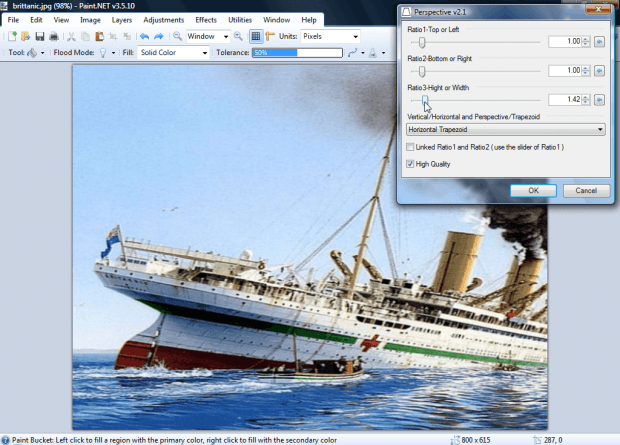This screenshot has width=620, height=445.
Task: Open the Fill Solid Color dropdown
Action: pos(173,53)
